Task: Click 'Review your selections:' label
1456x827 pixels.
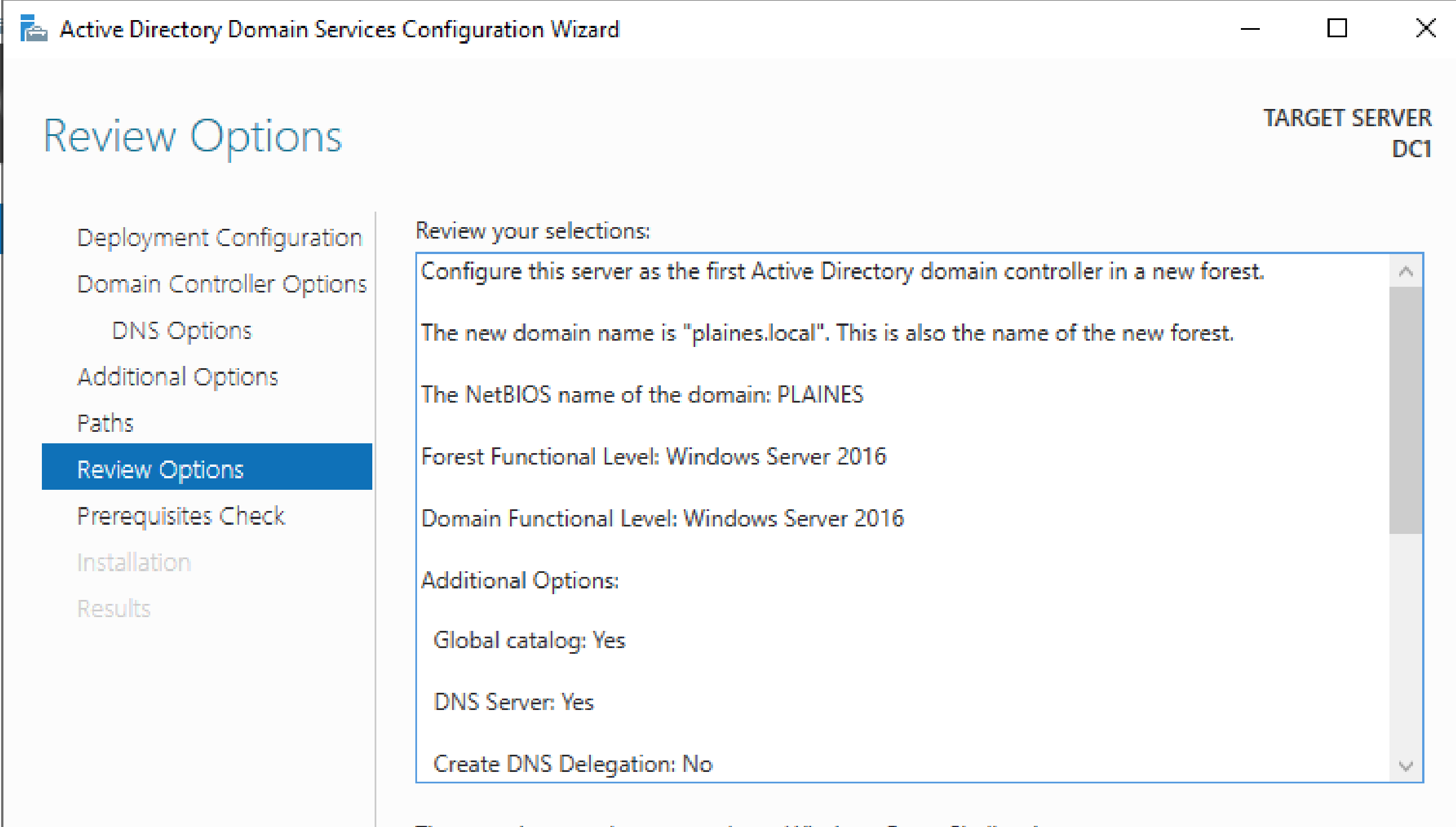Action: [532, 231]
